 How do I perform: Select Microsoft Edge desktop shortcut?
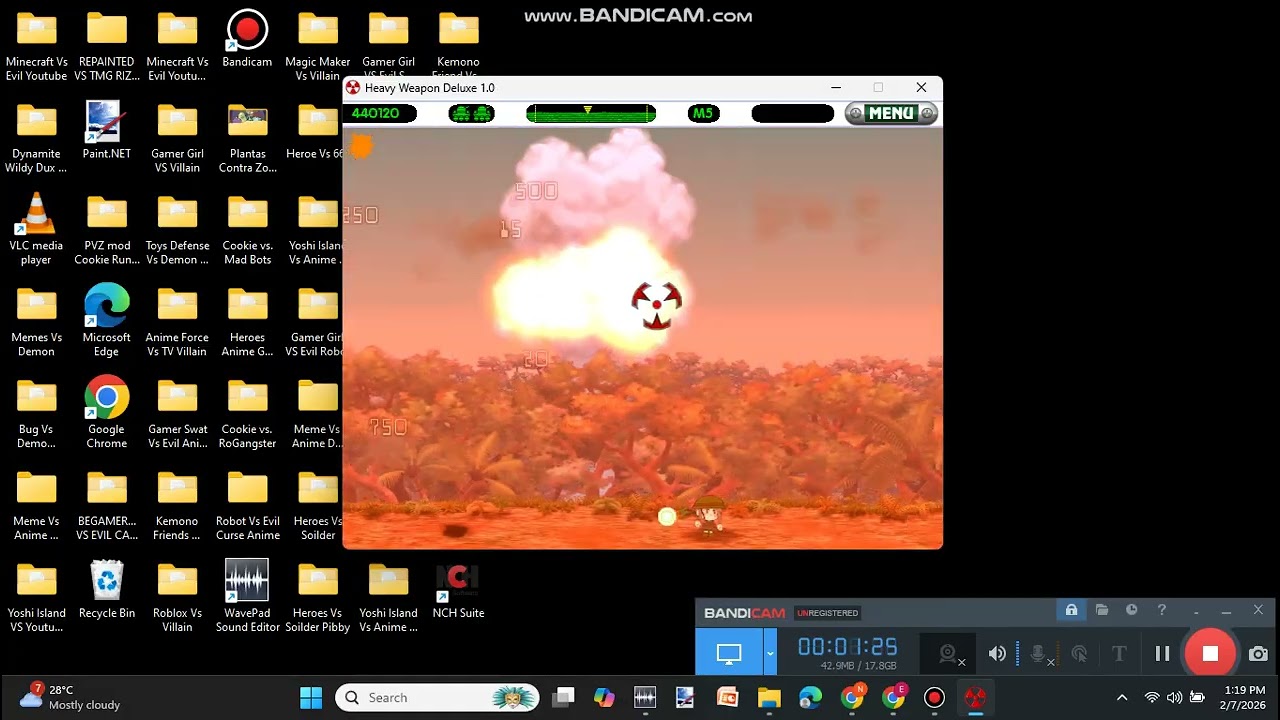pyautogui.click(x=107, y=320)
